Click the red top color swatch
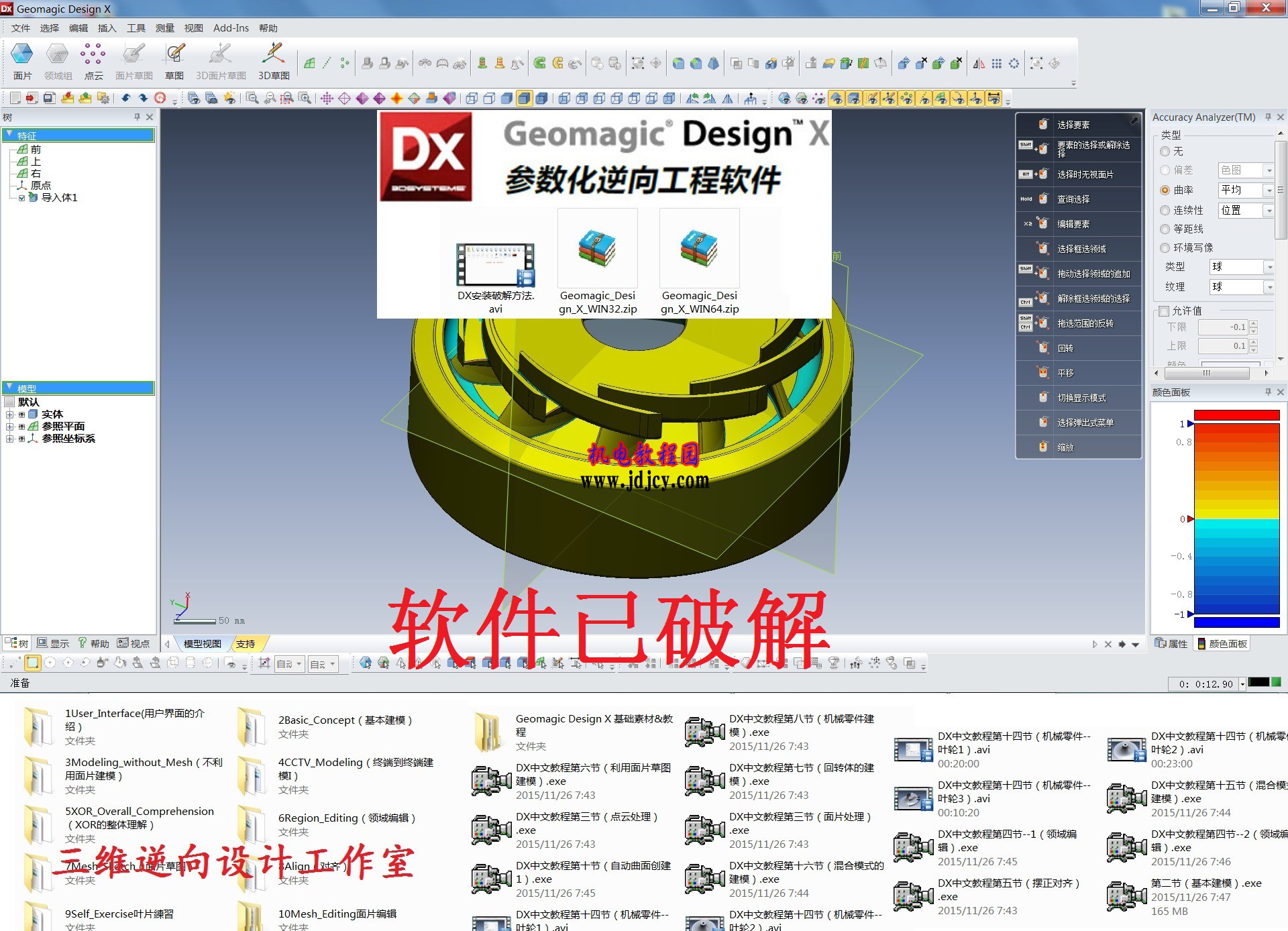1288x931 pixels. coord(1237,416)
